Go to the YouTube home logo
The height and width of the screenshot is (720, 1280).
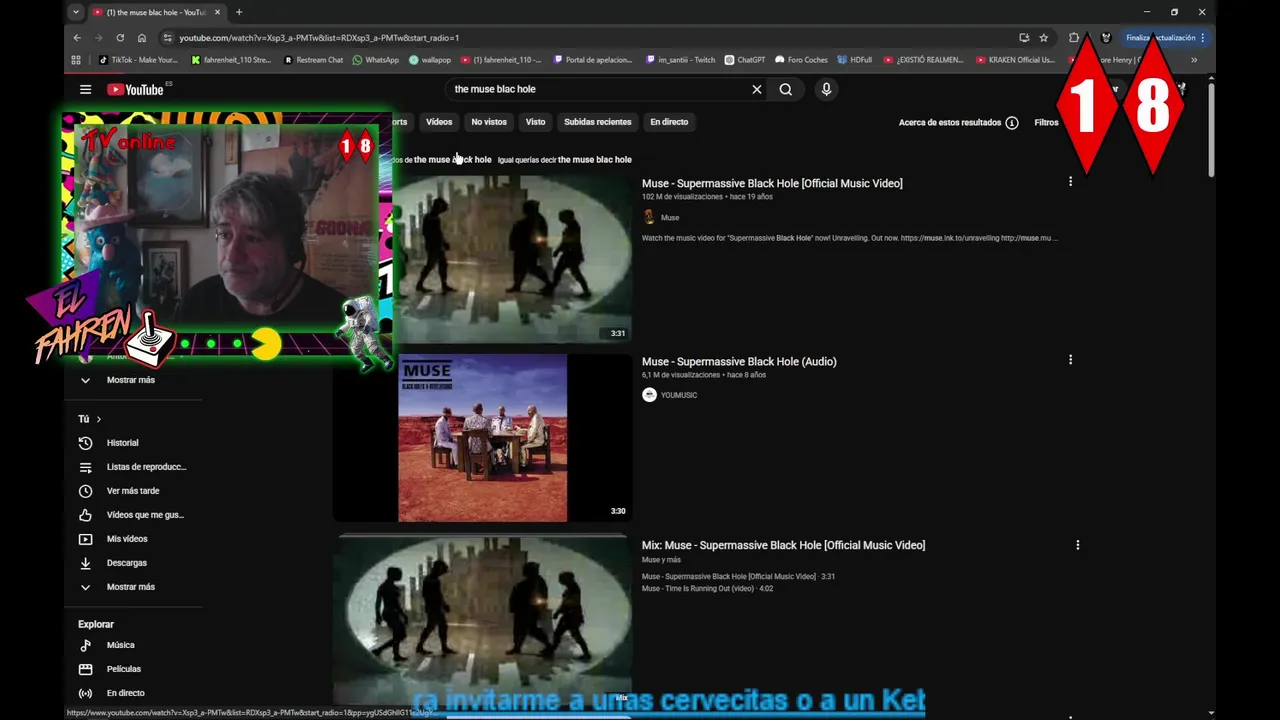(135, 89)
